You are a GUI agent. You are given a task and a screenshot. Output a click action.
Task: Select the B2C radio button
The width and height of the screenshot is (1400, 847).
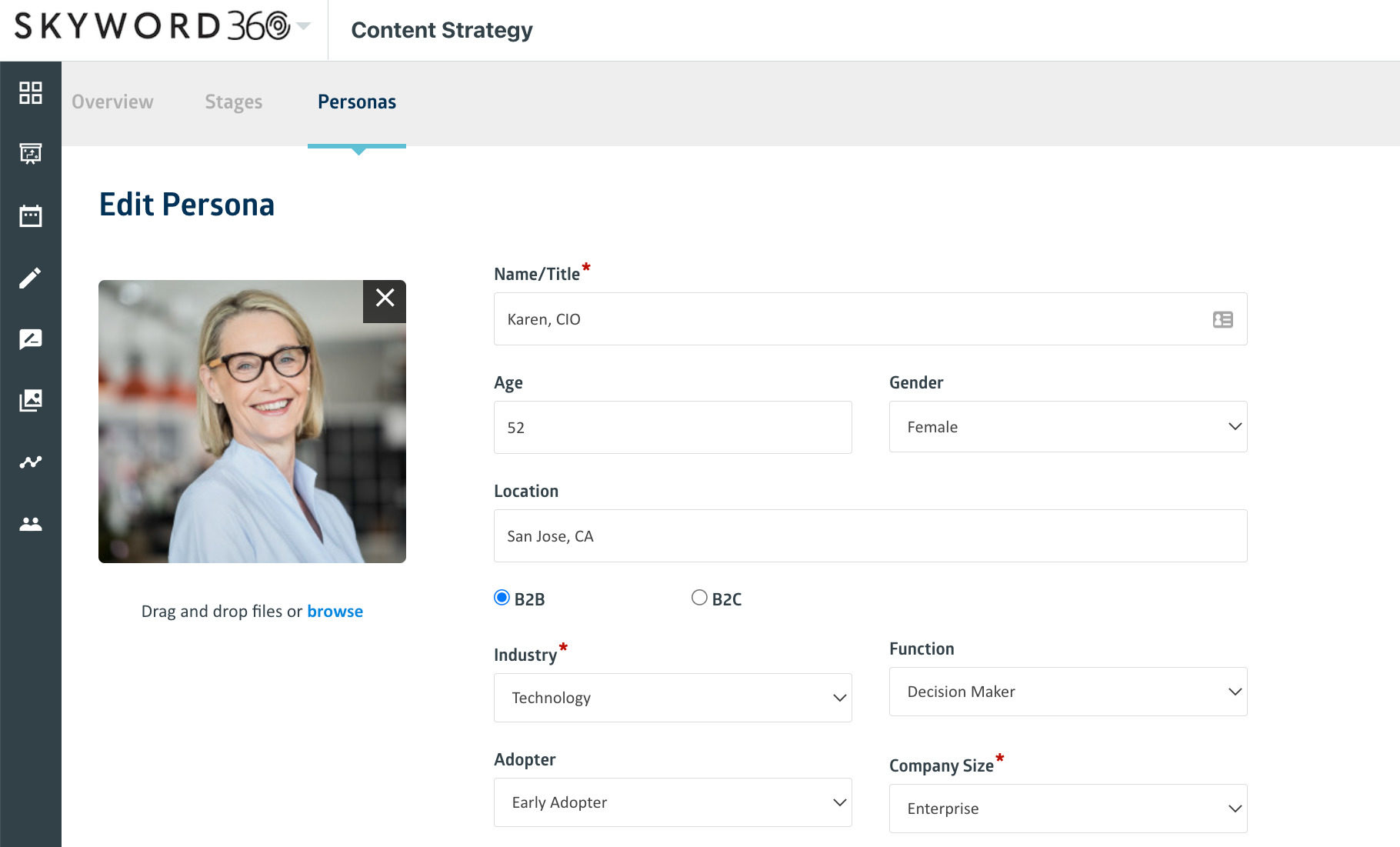pos(699,598)
